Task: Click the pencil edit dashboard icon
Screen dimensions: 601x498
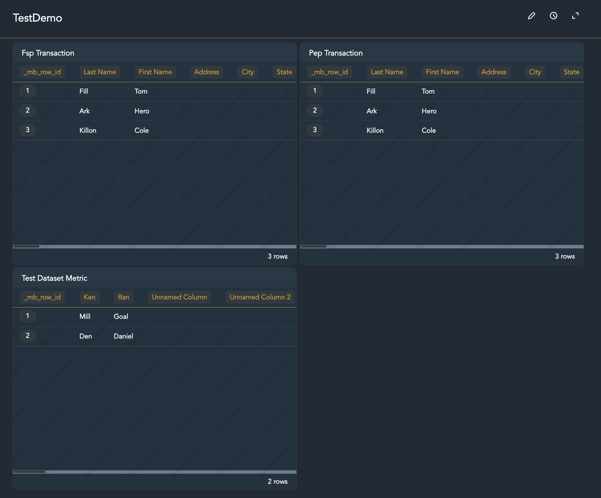Action: [x=531, y=16]
